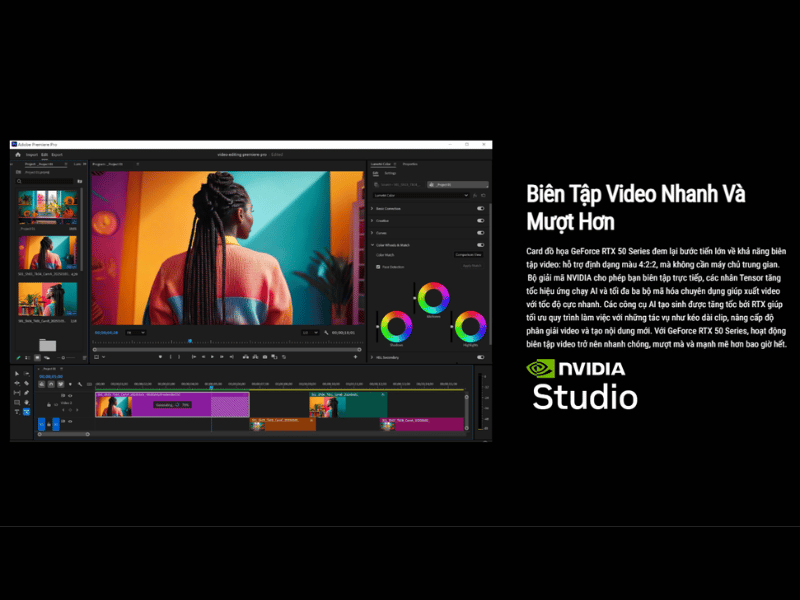Viewport: 800px width, 600px height.
Task: Select the Pen tool in timeline tools
Action: (27, 393)
